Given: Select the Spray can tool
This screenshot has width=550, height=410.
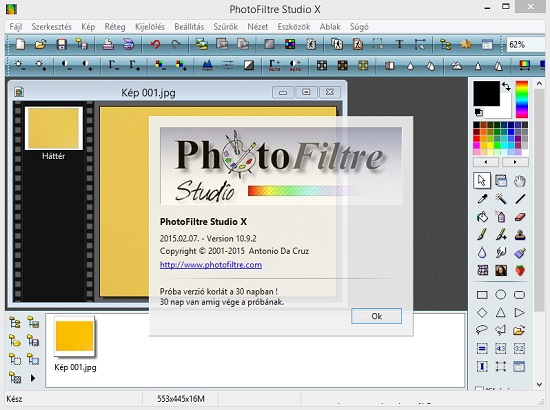Looking at the screenshot, I should click(501, 217).
